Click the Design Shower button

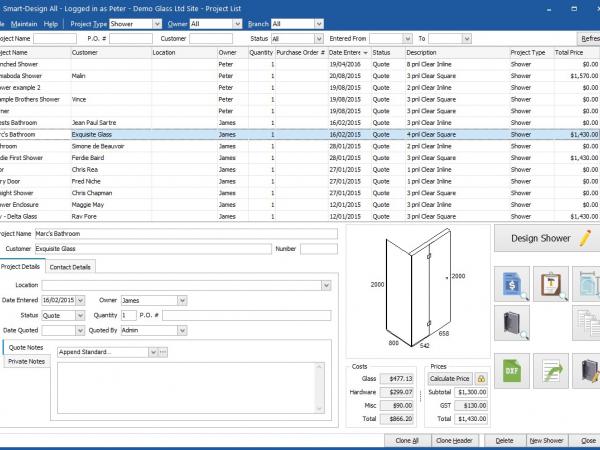547,238
